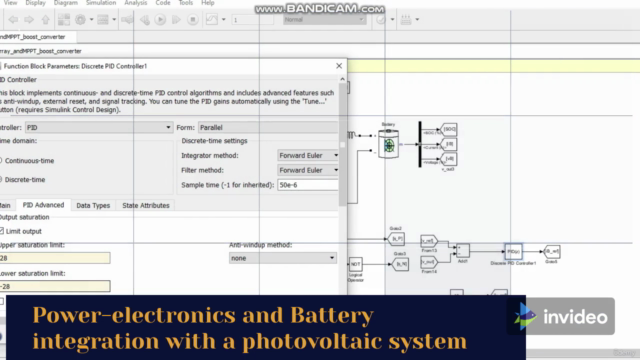Open the Form Parallel dropdown

coord(268,127)
